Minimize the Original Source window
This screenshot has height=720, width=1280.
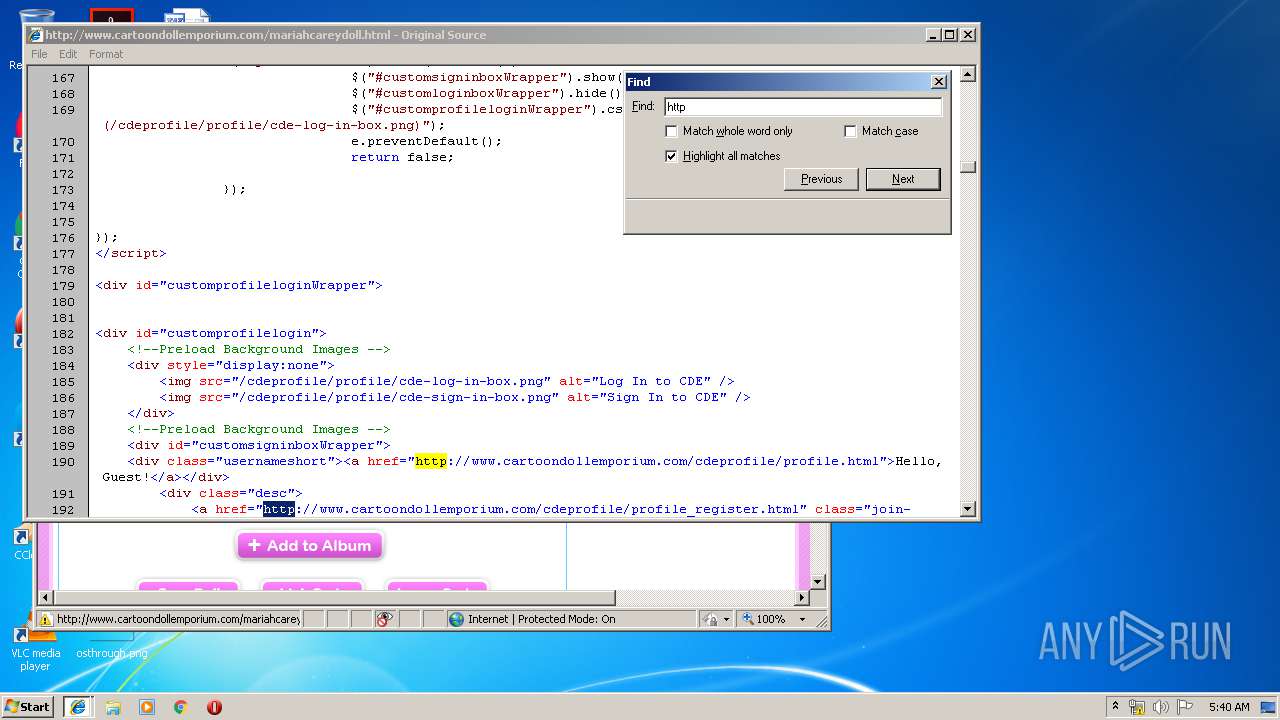click(933, 34)
